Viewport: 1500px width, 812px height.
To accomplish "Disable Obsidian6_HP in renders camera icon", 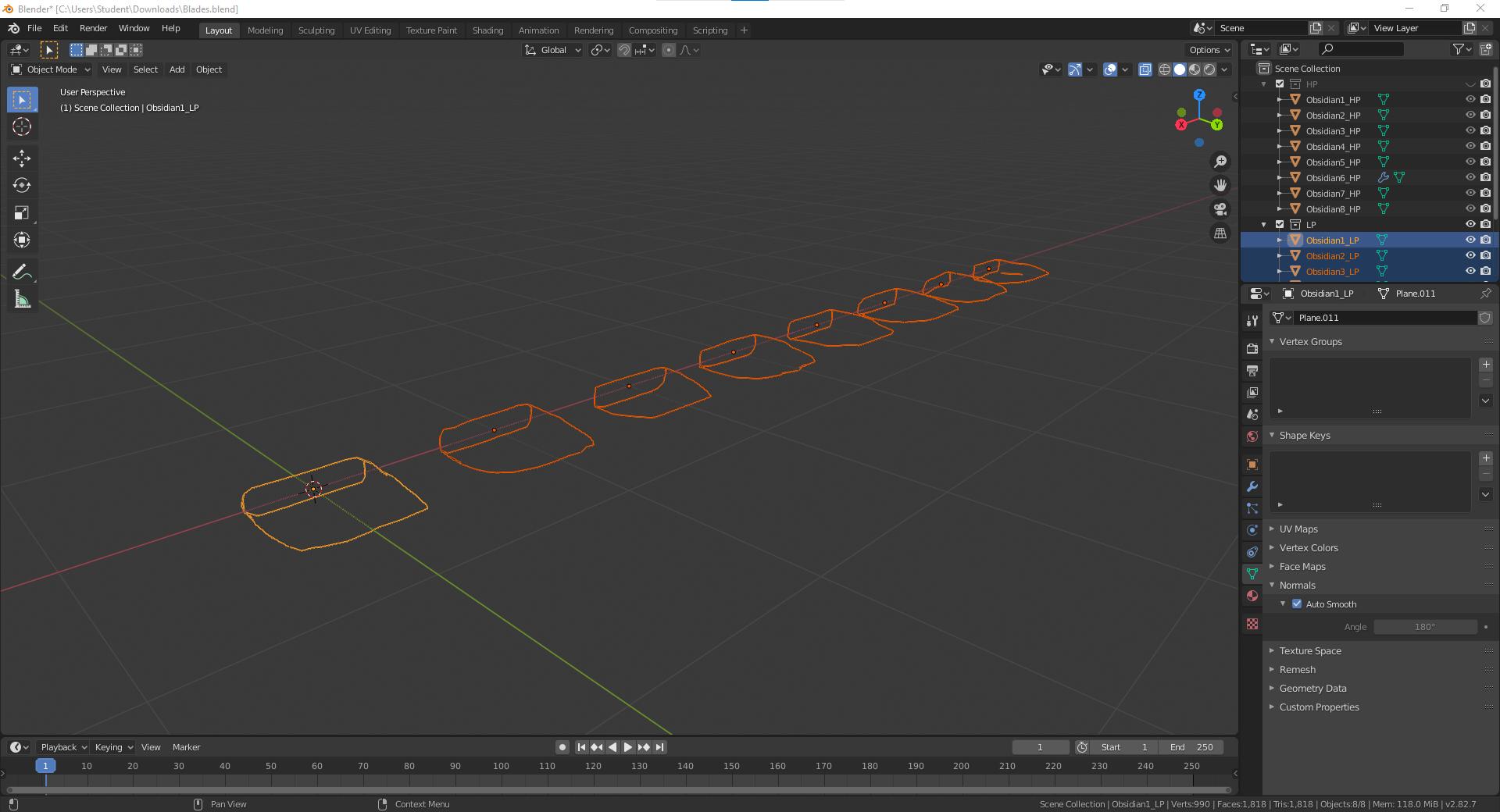I will click(x=1486, y=177).
